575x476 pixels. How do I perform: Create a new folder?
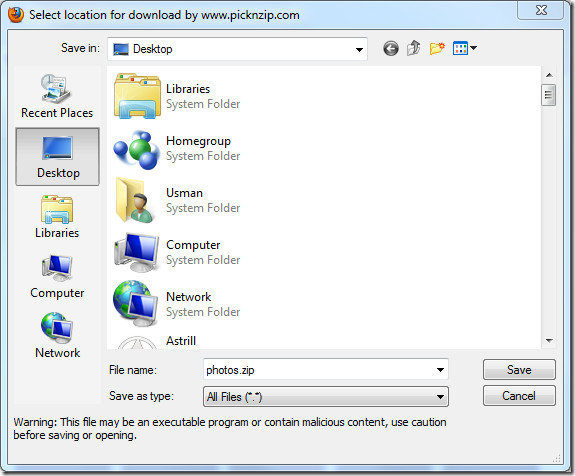(437, 48)
